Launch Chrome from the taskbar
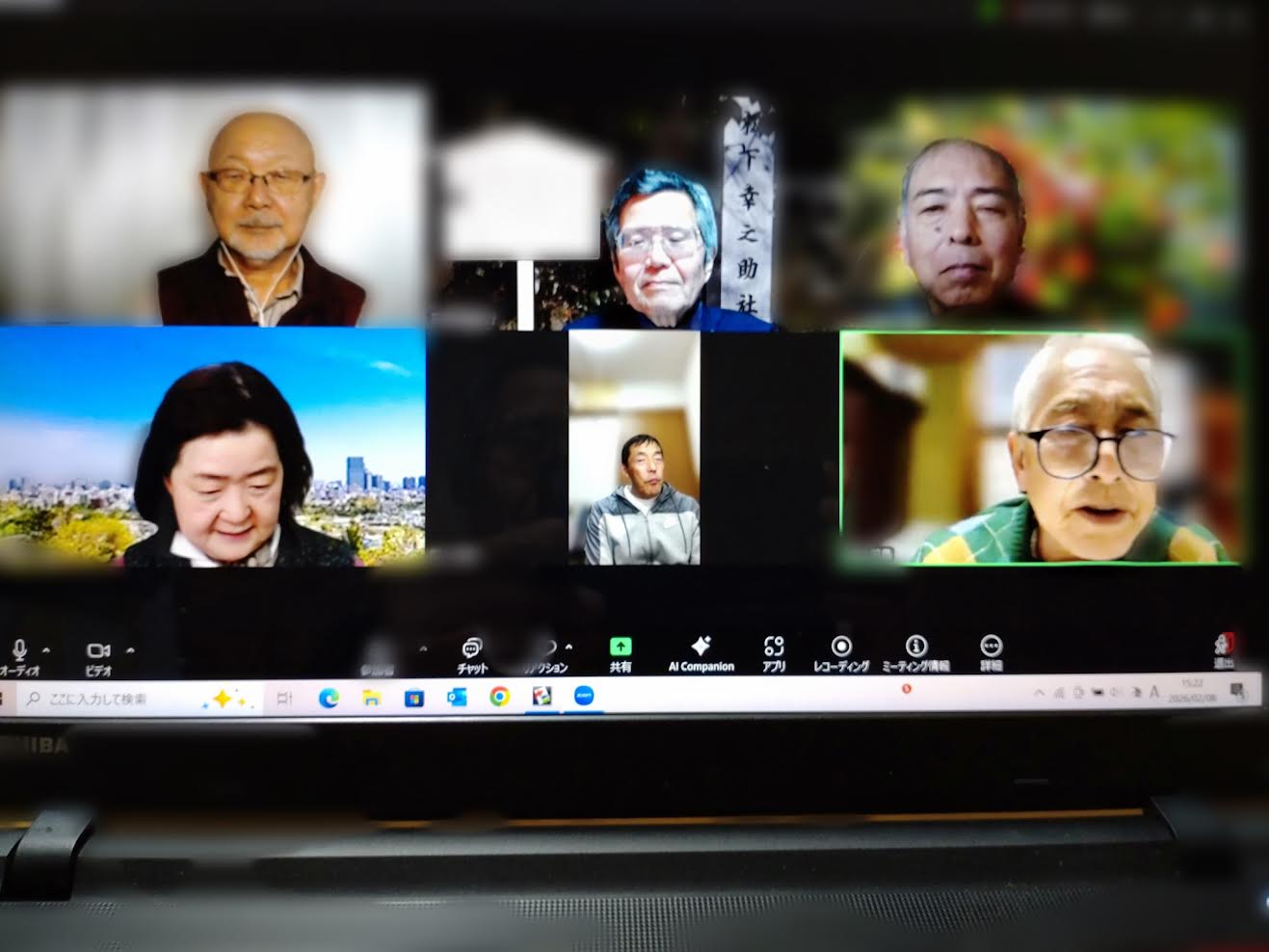 click(499, 696)
